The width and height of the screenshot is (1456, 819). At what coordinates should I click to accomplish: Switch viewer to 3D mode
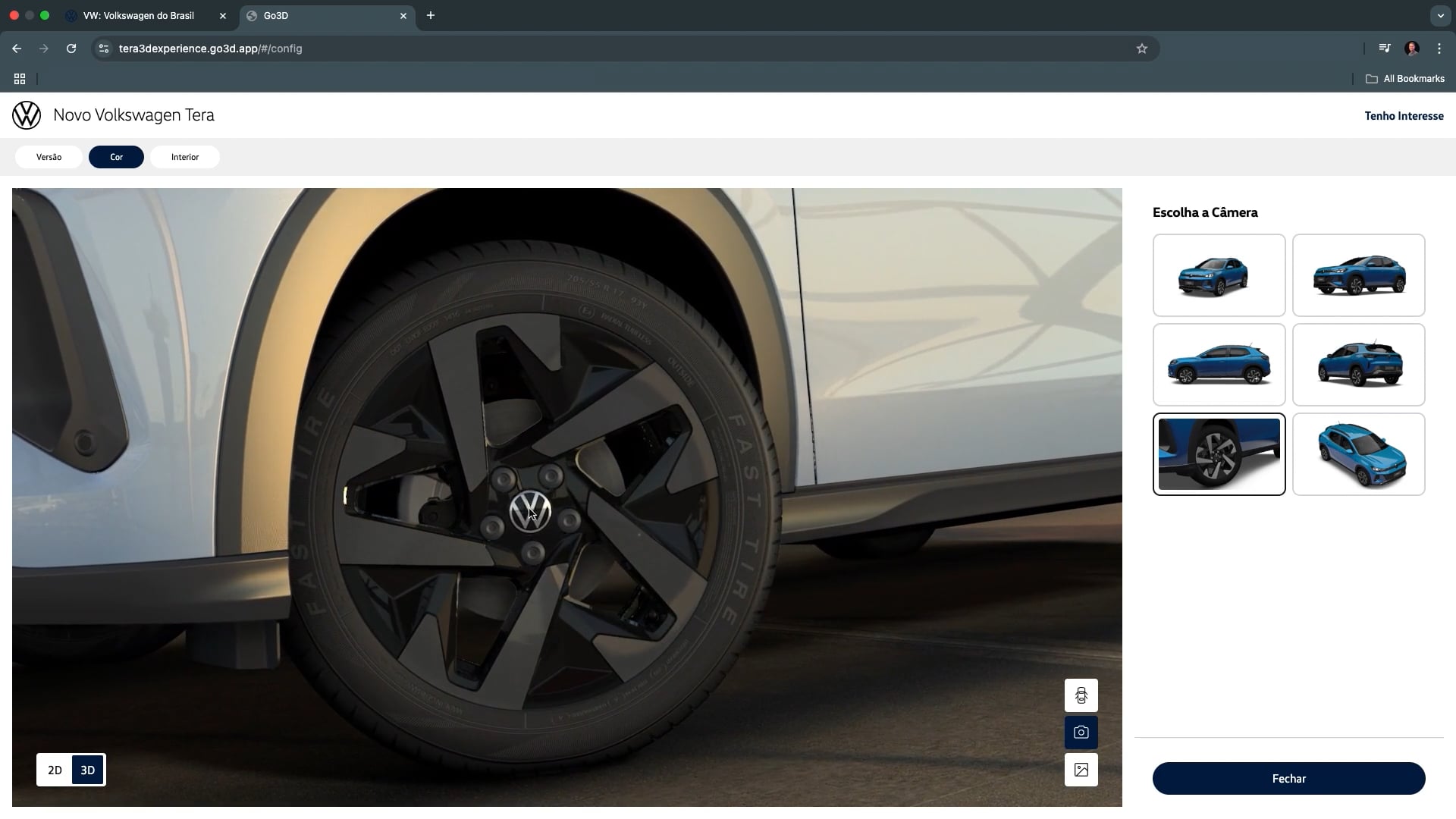coord(88,770)
